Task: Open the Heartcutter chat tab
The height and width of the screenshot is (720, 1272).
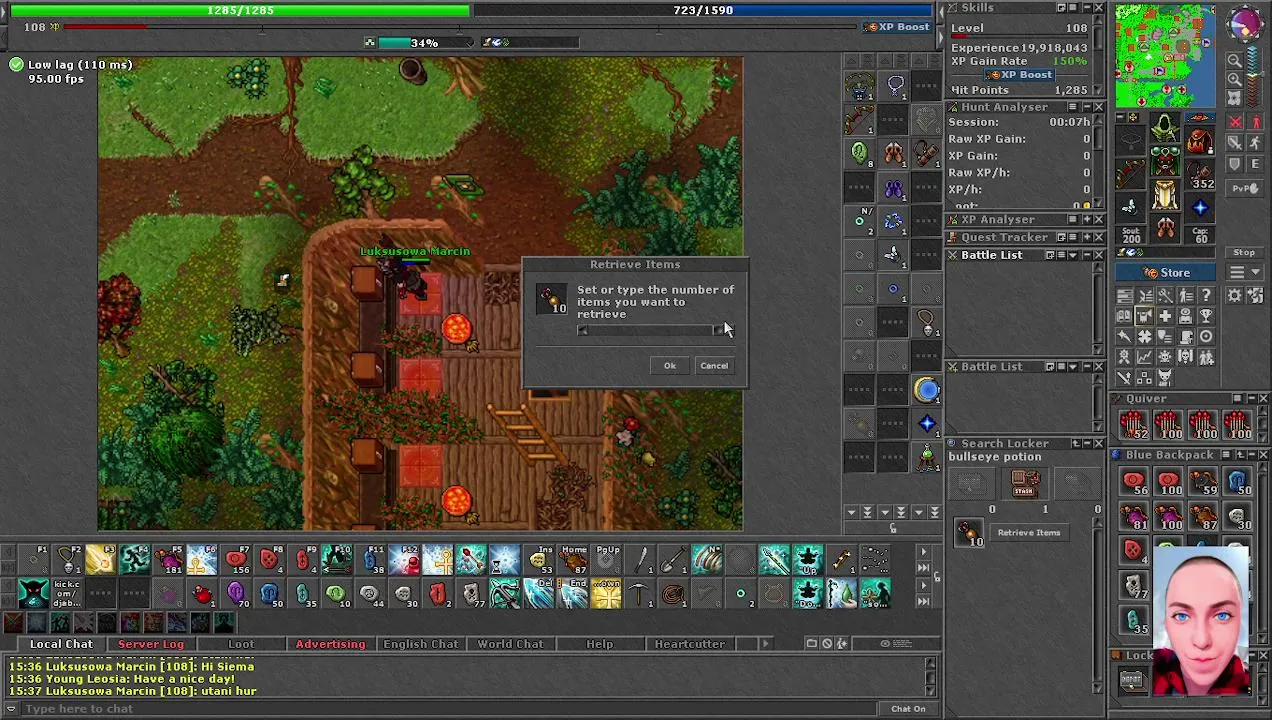Action: (x=690, y=644)
